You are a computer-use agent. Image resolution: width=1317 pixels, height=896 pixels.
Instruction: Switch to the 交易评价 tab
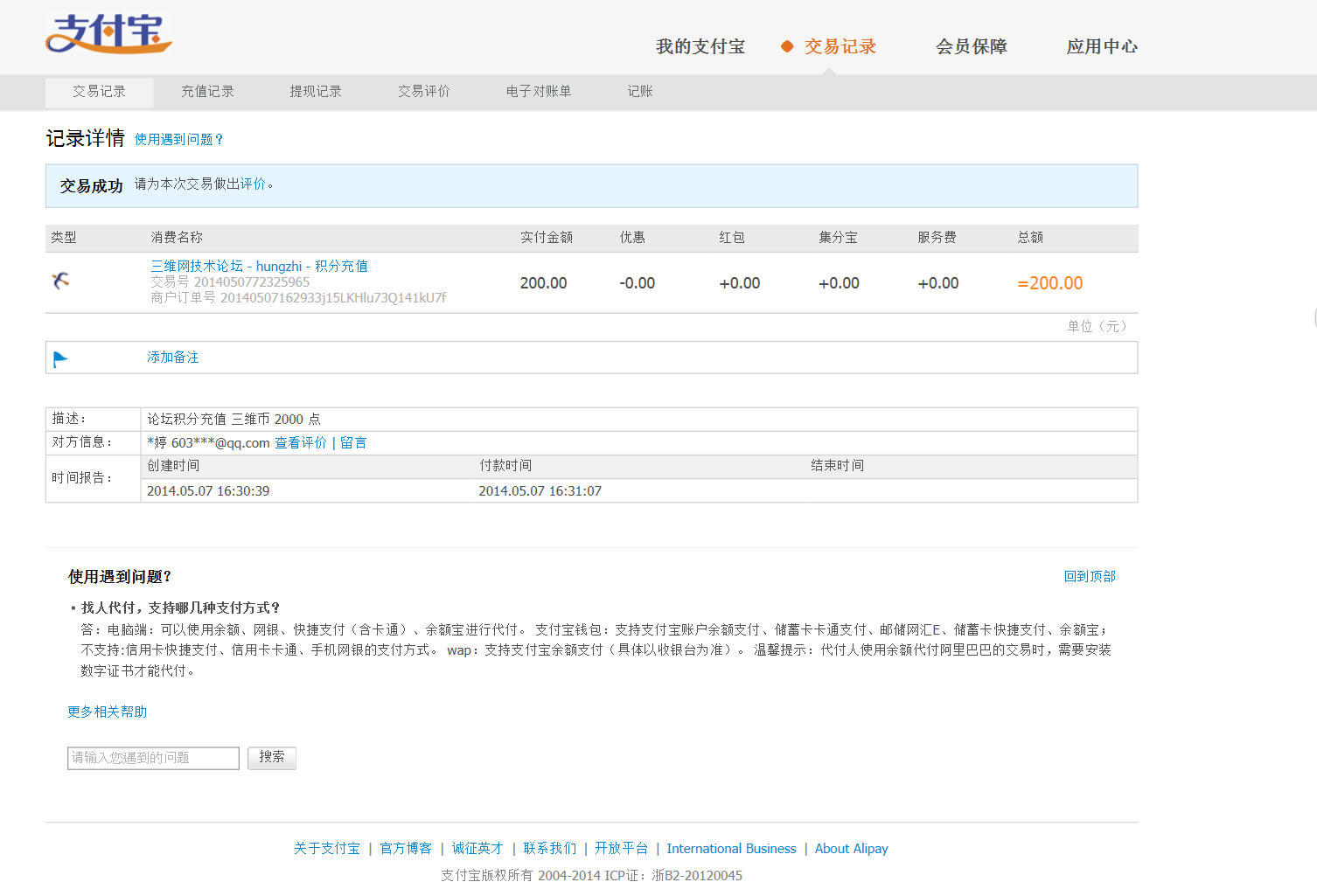[424, 92]
